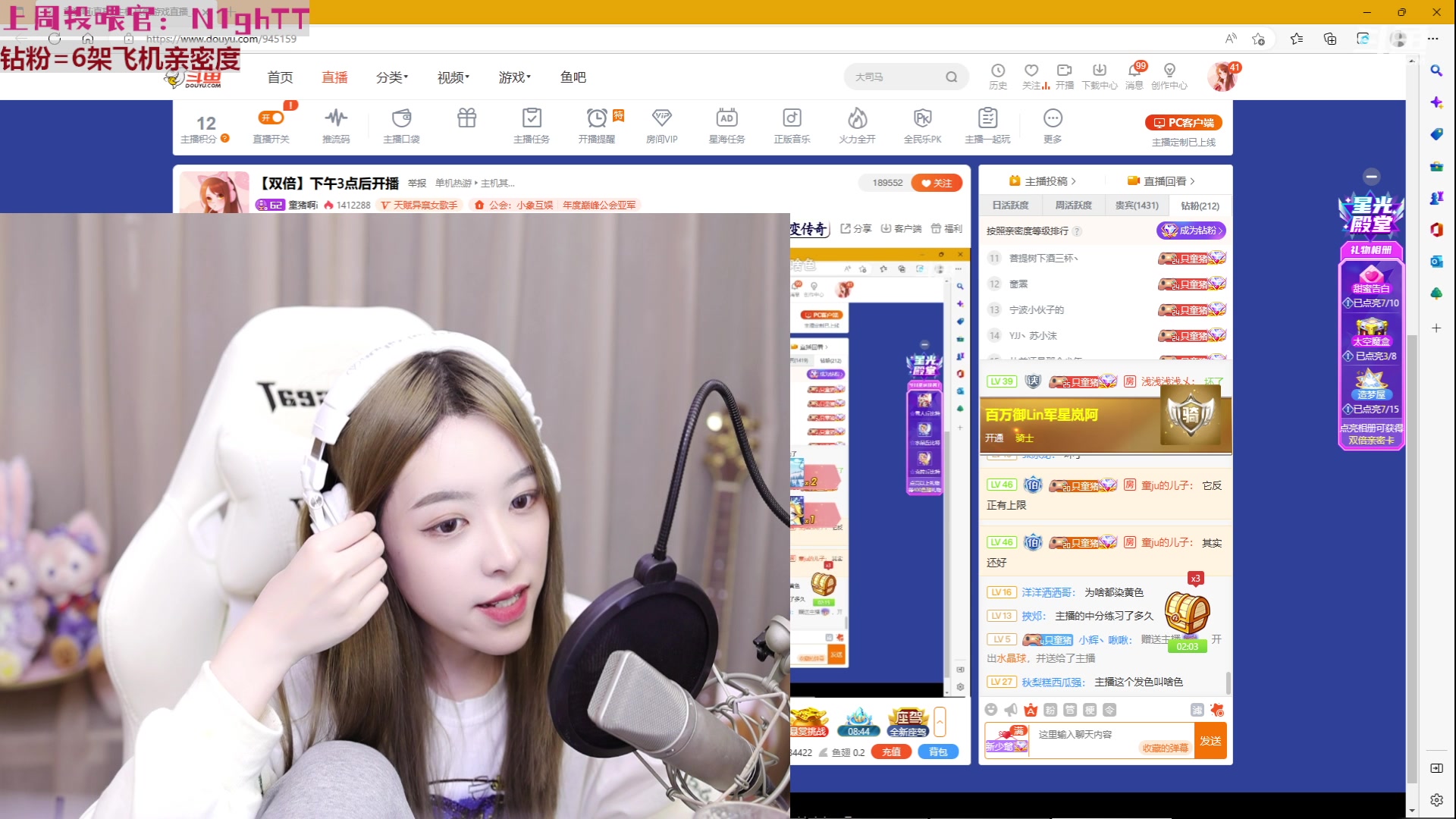Open the 全民乐PK icon
The width and height of the screenshot is (1456, 819).
[922, 125]
